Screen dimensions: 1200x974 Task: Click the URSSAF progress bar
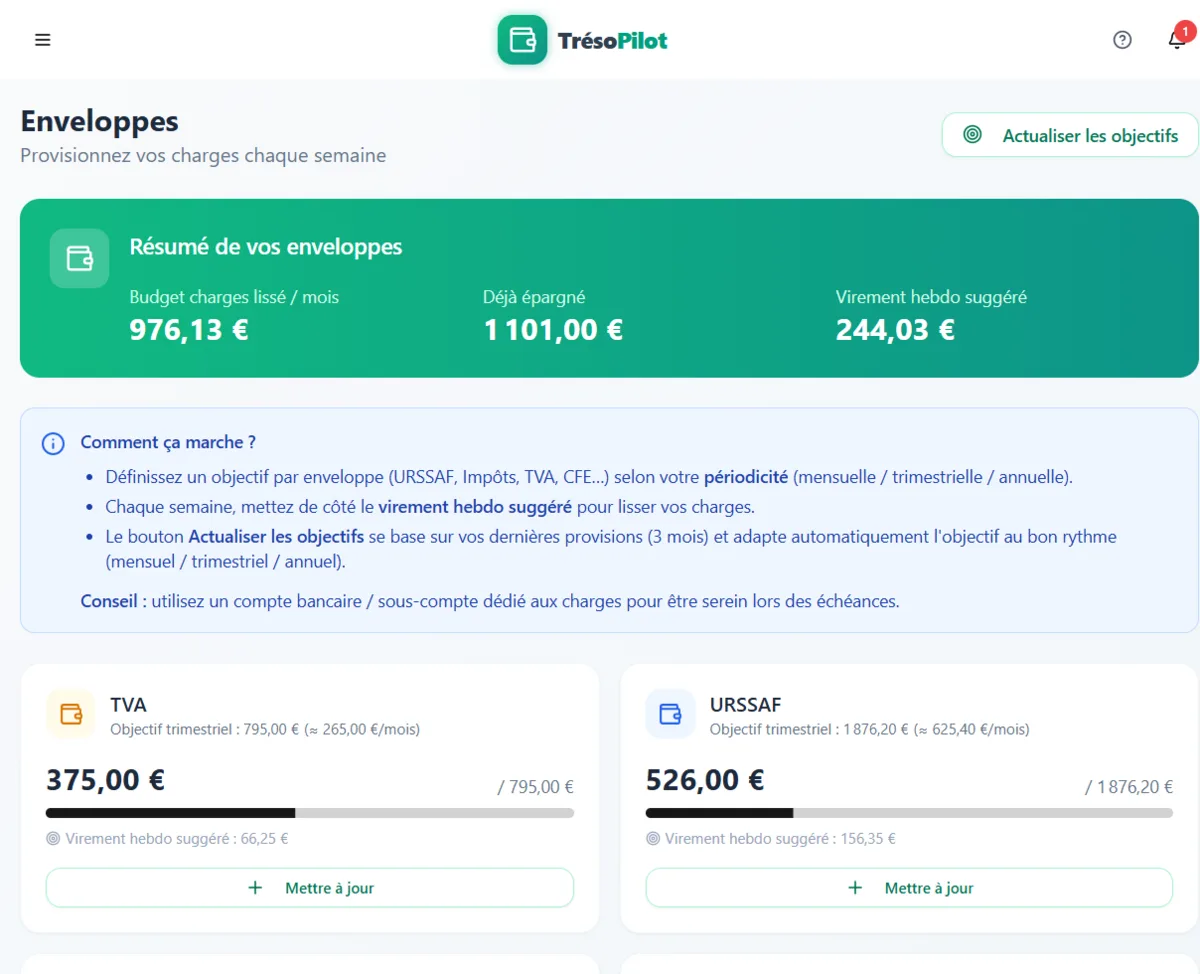[908, 812]
